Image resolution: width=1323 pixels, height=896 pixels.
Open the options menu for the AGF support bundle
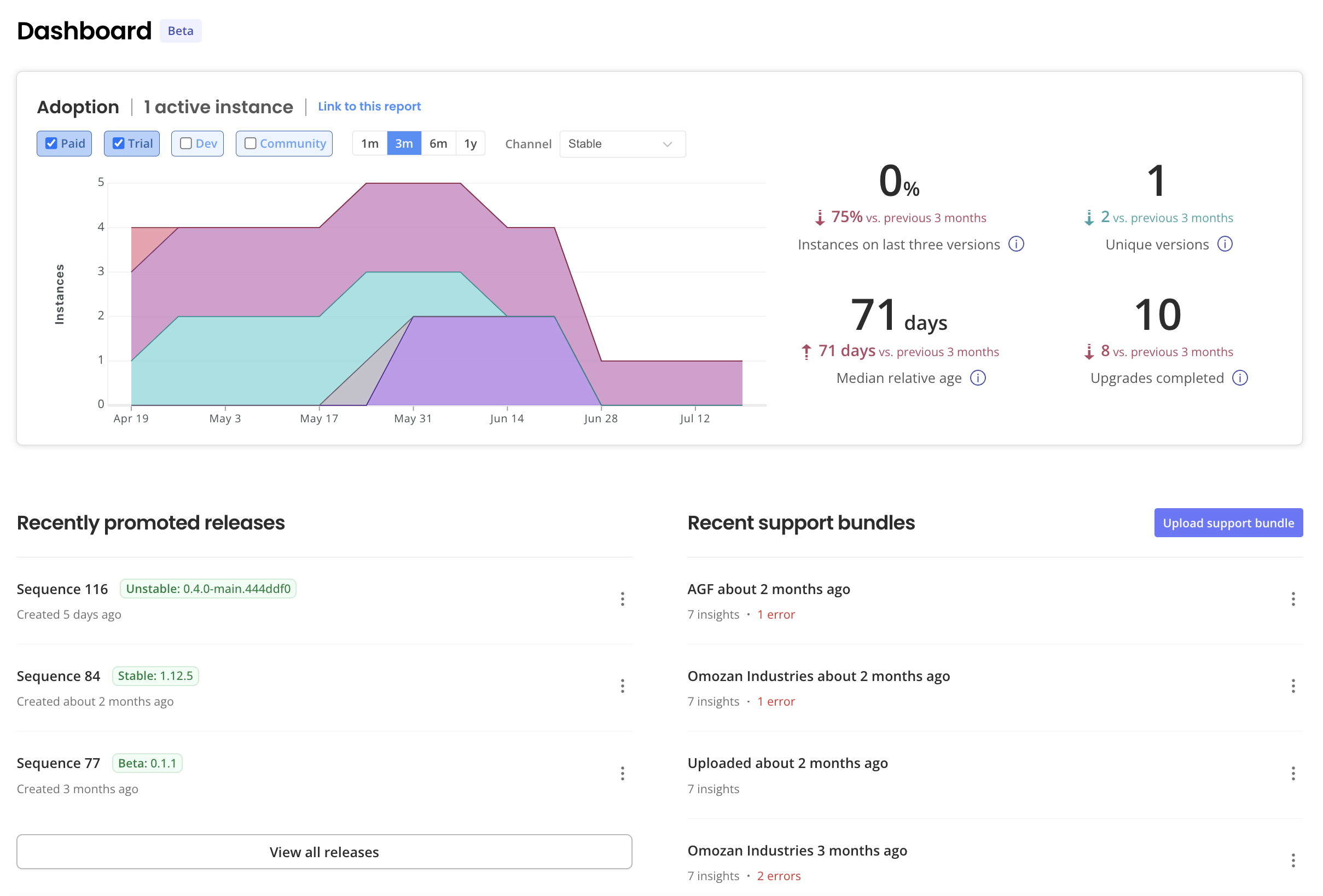tap(1292, 599)
